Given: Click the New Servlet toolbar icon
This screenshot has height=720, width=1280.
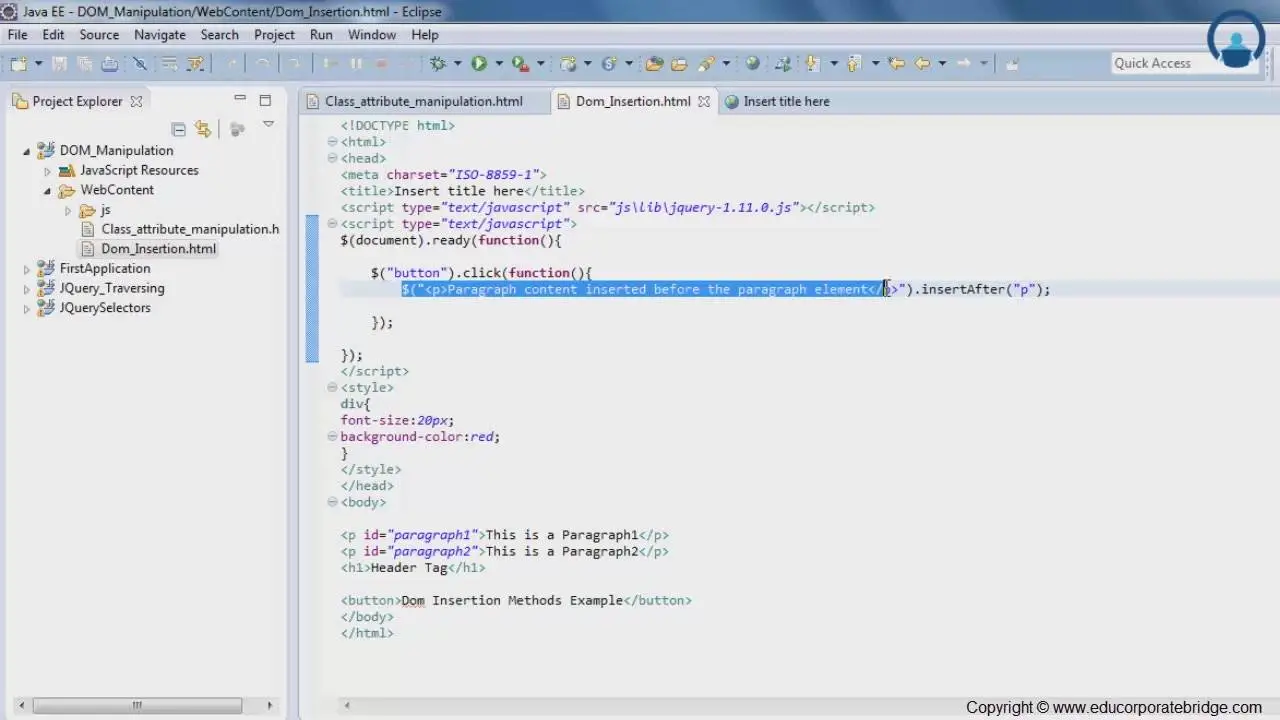Looking at the screenshot, I should [x=609, y=63].
